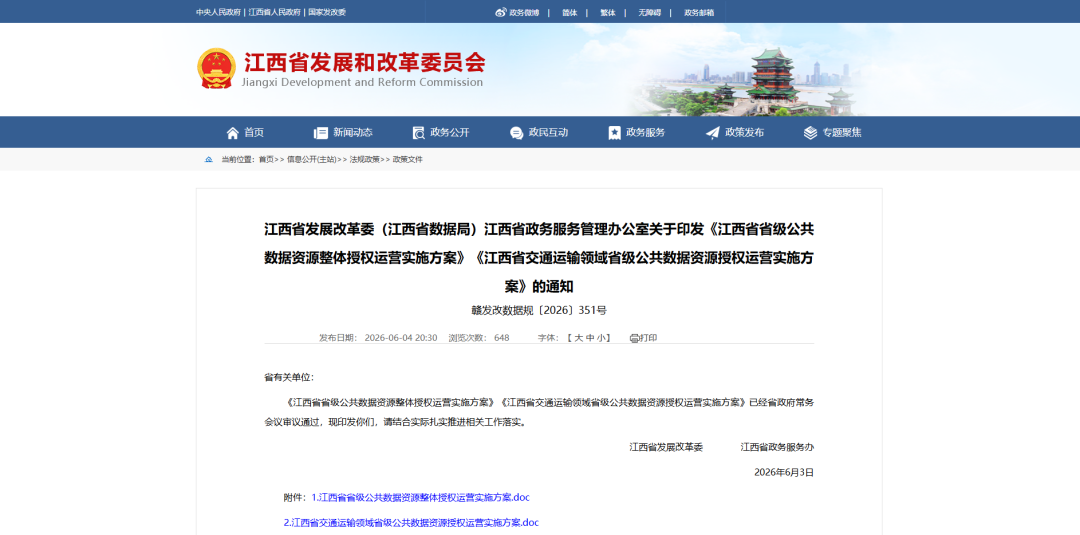Click the home icon in navigation bar
This screenshot has width=1080, height=535.
pos(233,133)
